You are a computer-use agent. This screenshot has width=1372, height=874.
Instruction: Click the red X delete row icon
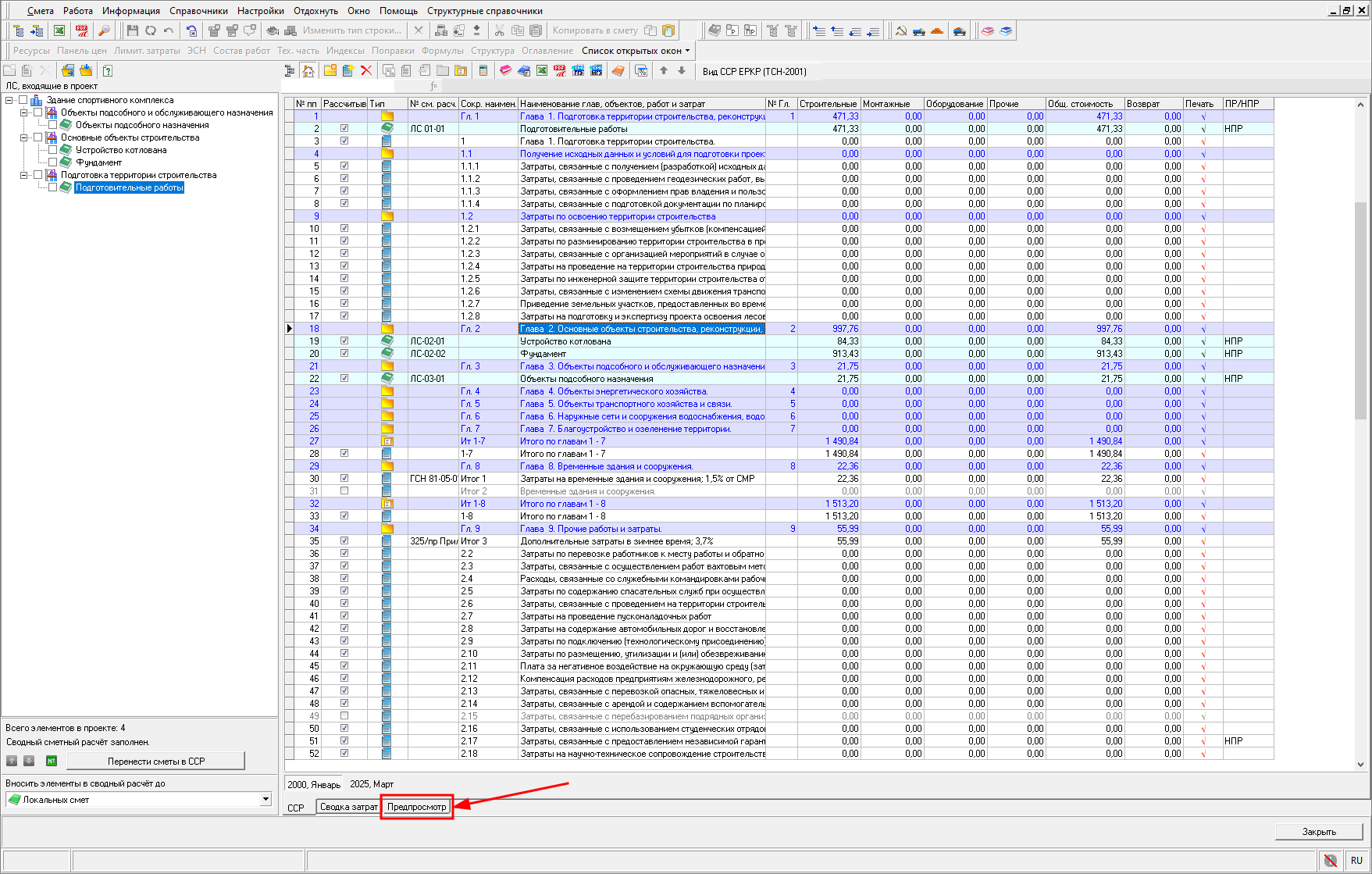point(365,71)
